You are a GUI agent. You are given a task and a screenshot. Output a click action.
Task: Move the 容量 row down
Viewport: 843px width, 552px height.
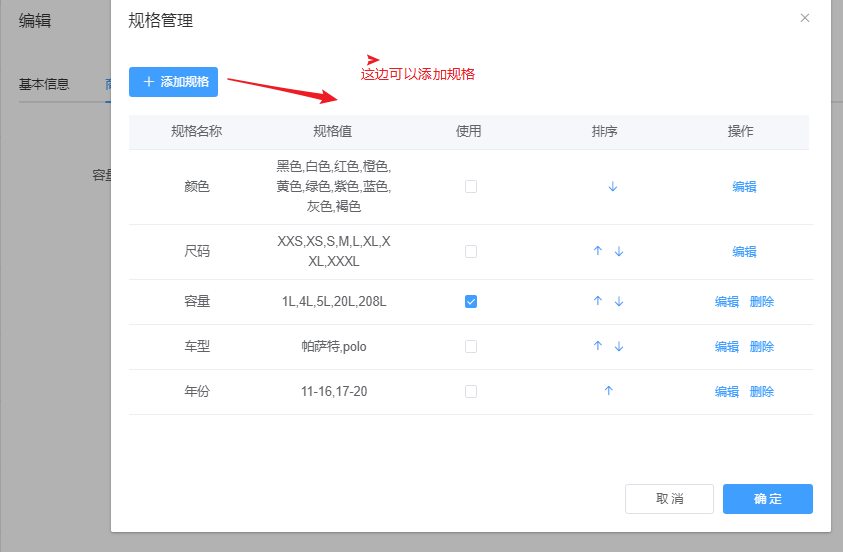click(x=619, y=301)
